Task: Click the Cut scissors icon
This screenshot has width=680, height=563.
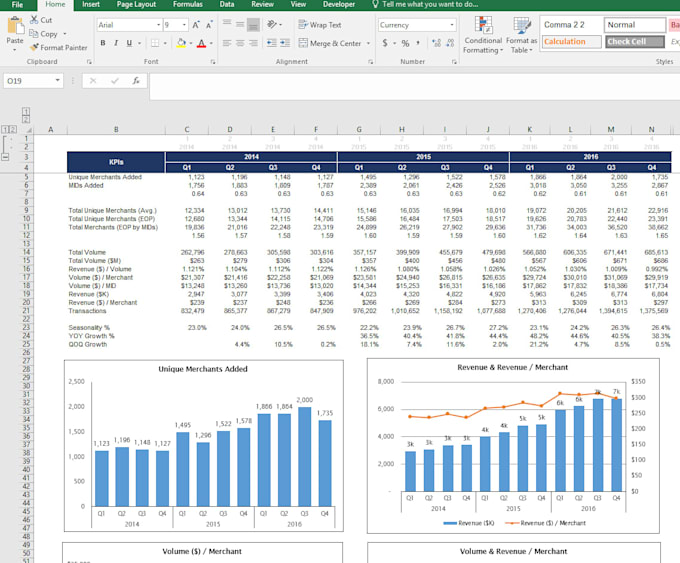Action: (34, 20)
